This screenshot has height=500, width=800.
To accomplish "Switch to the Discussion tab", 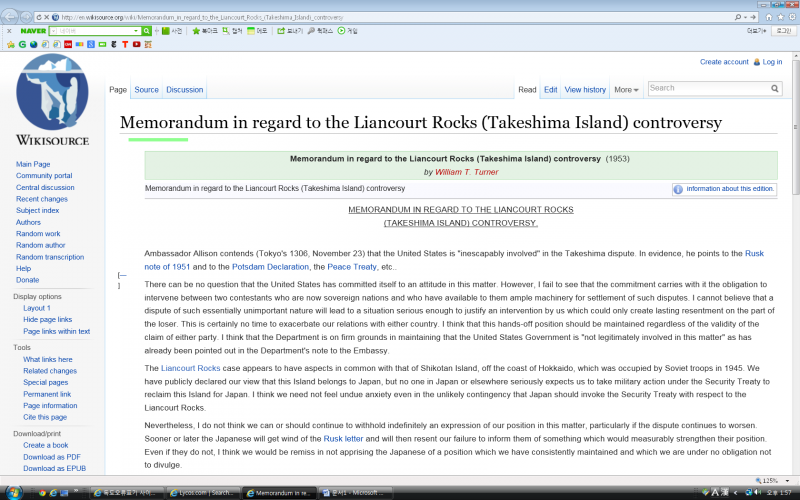I will click(184, 90).
